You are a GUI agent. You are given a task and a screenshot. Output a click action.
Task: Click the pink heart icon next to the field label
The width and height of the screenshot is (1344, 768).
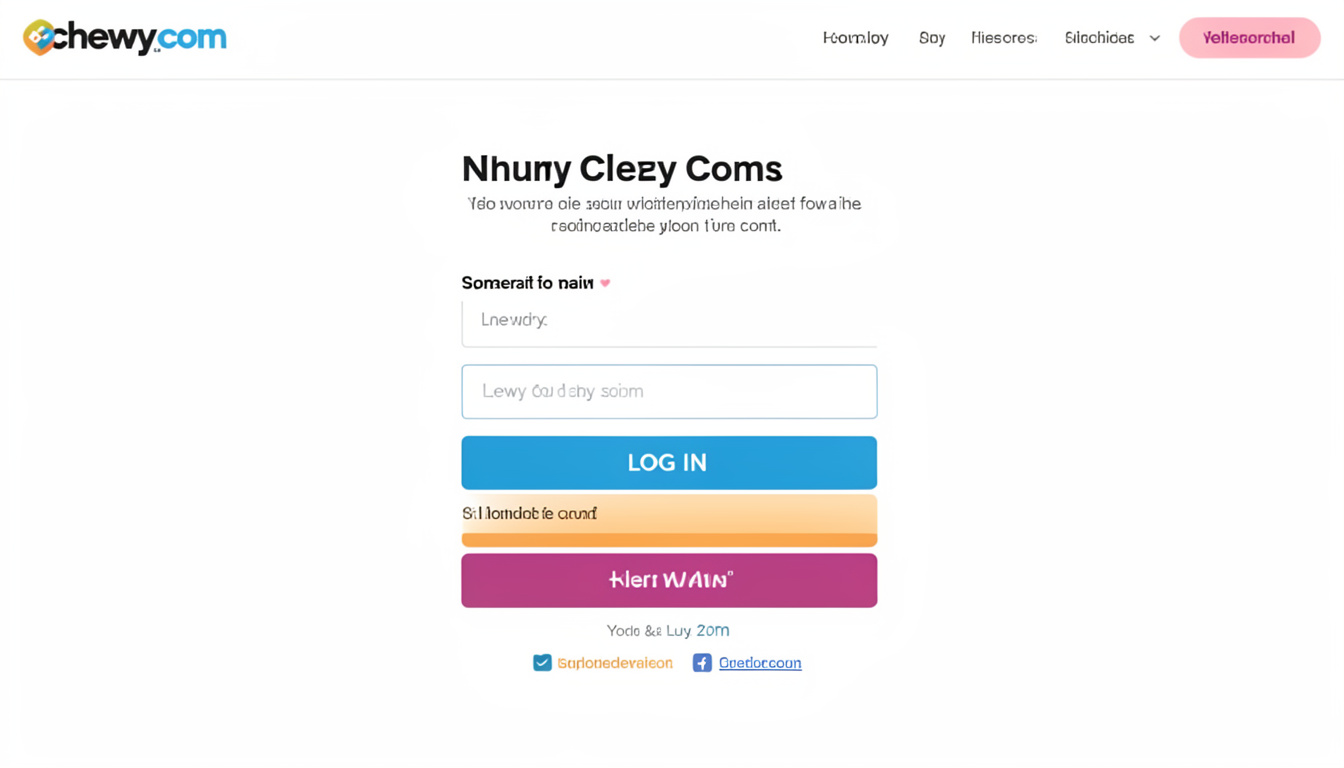click(604, 283)
